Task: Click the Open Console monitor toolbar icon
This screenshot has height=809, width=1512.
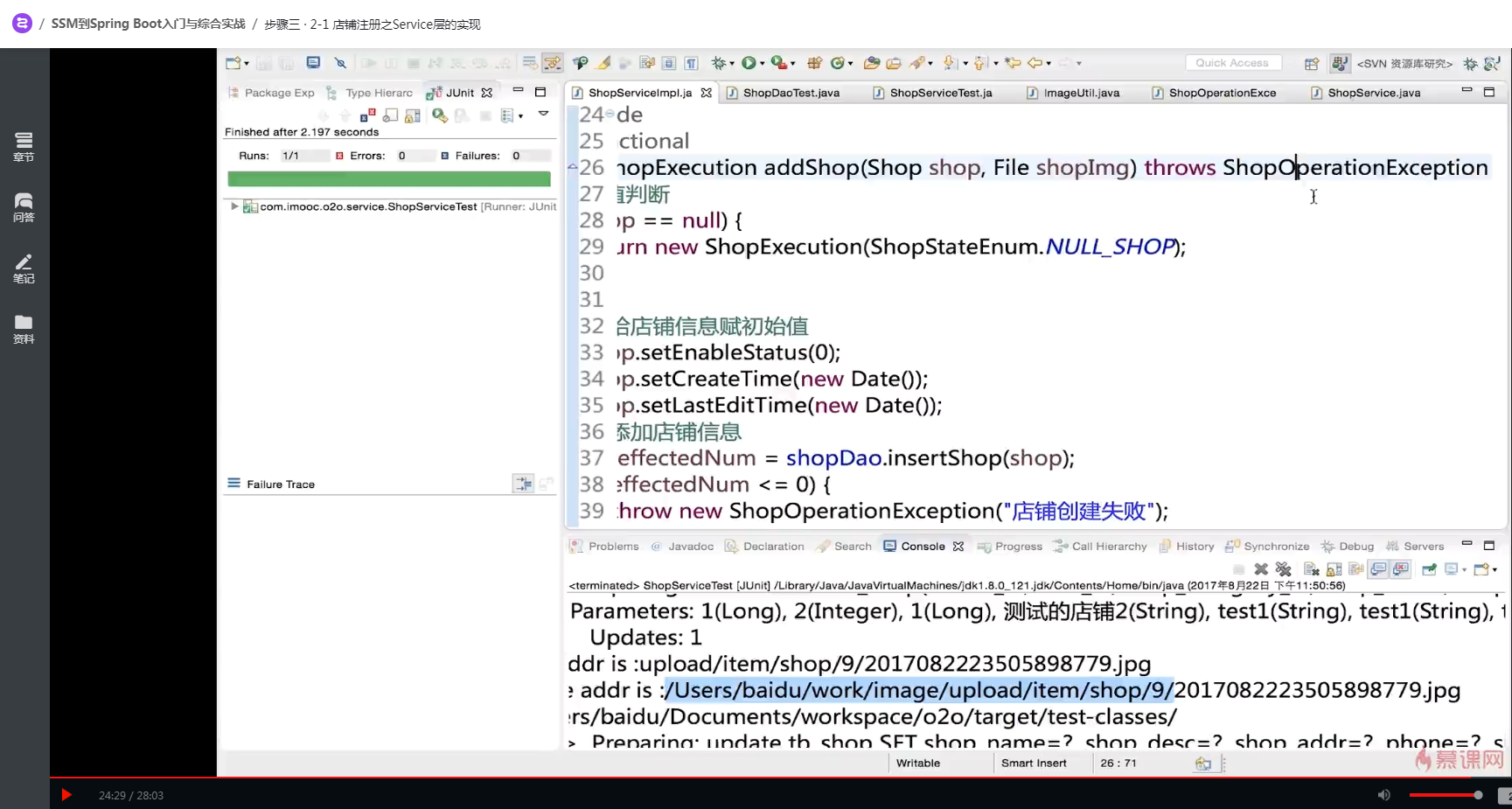Action: point(313,63)
